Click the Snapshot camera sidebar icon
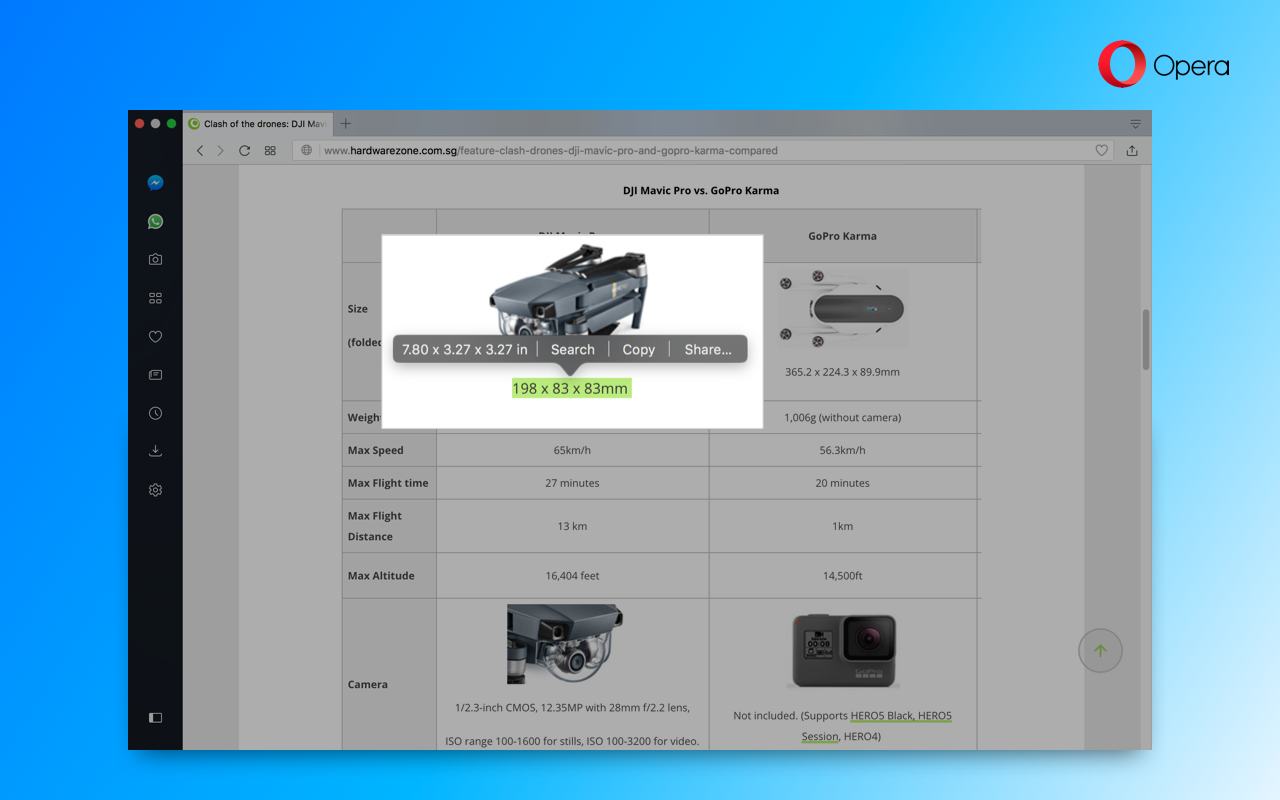Screen dimensions: 1280x800 (155, 260)
